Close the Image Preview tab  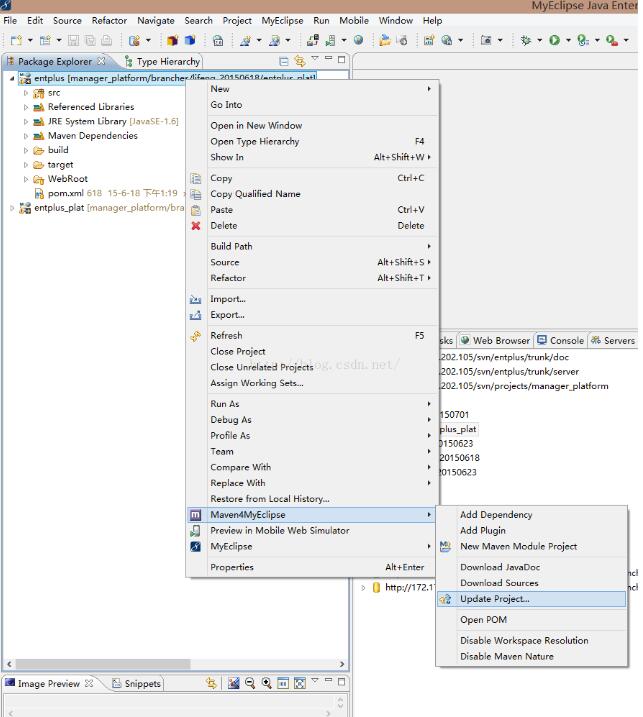[89, 683]
